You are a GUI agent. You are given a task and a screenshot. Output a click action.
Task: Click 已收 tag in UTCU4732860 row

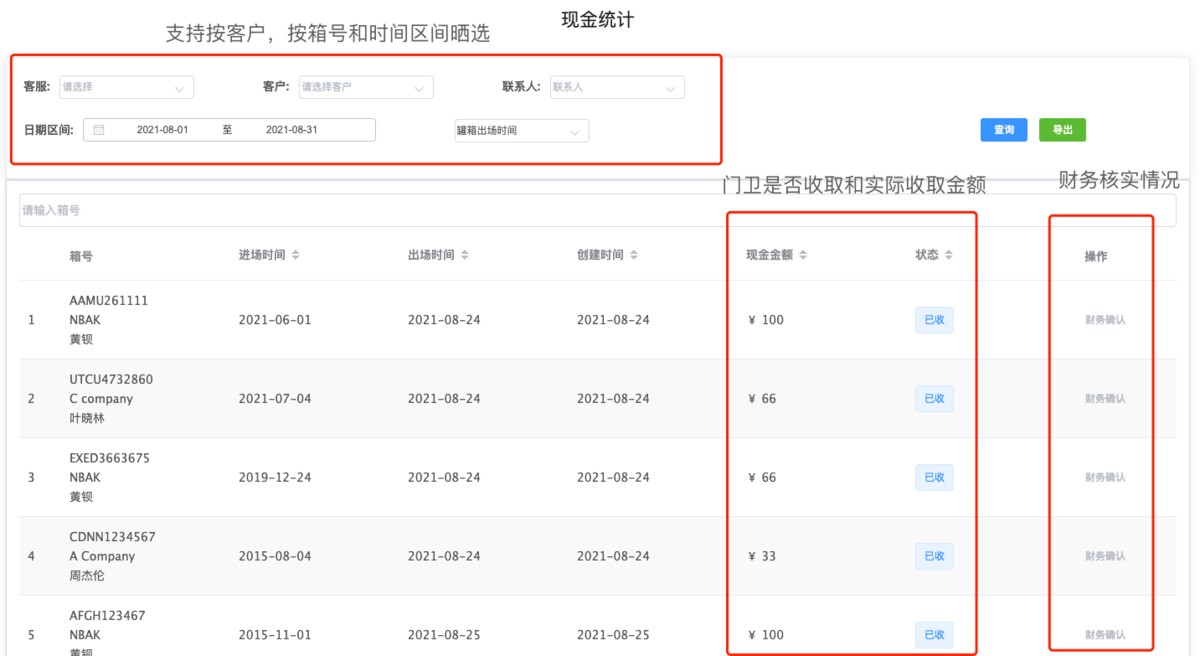tap(934, 399)
